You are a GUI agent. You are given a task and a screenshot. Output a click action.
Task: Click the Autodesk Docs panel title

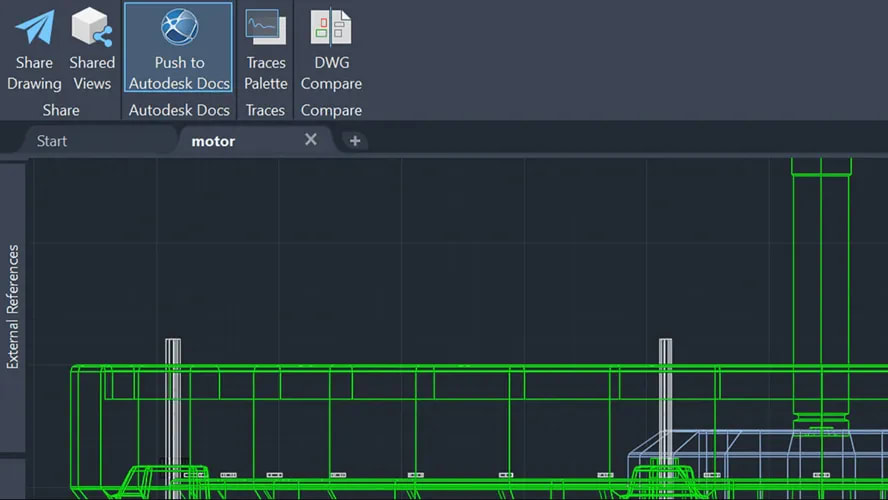[179, 110]
